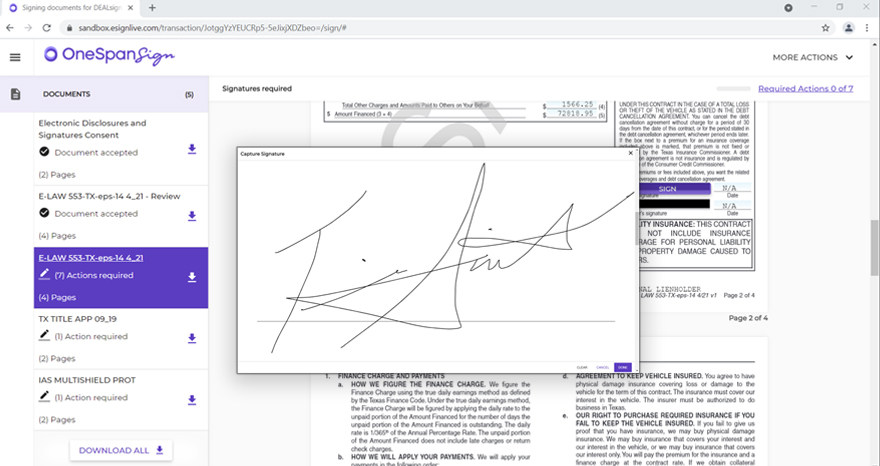Close the Capture Signature dialog

coord(630,153)
